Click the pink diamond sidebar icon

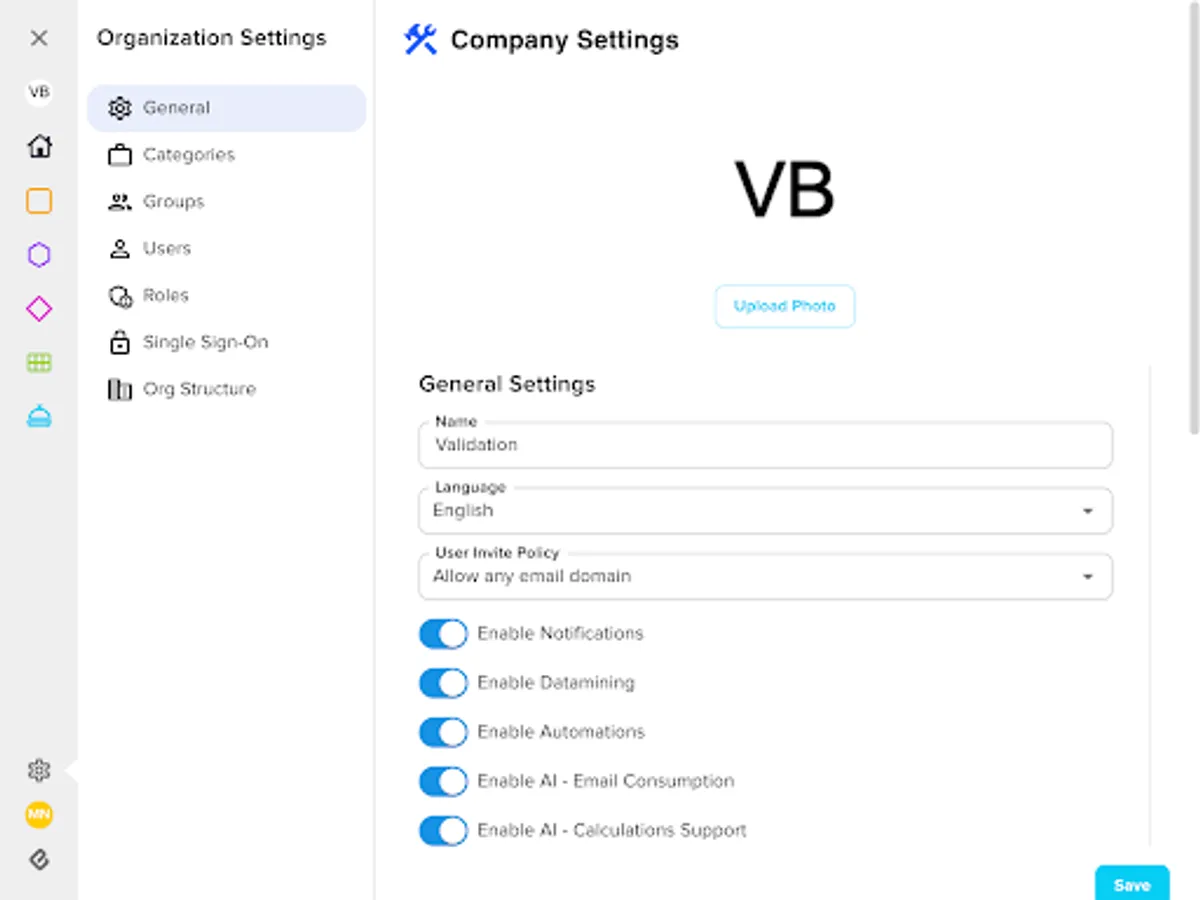[39, 309]
